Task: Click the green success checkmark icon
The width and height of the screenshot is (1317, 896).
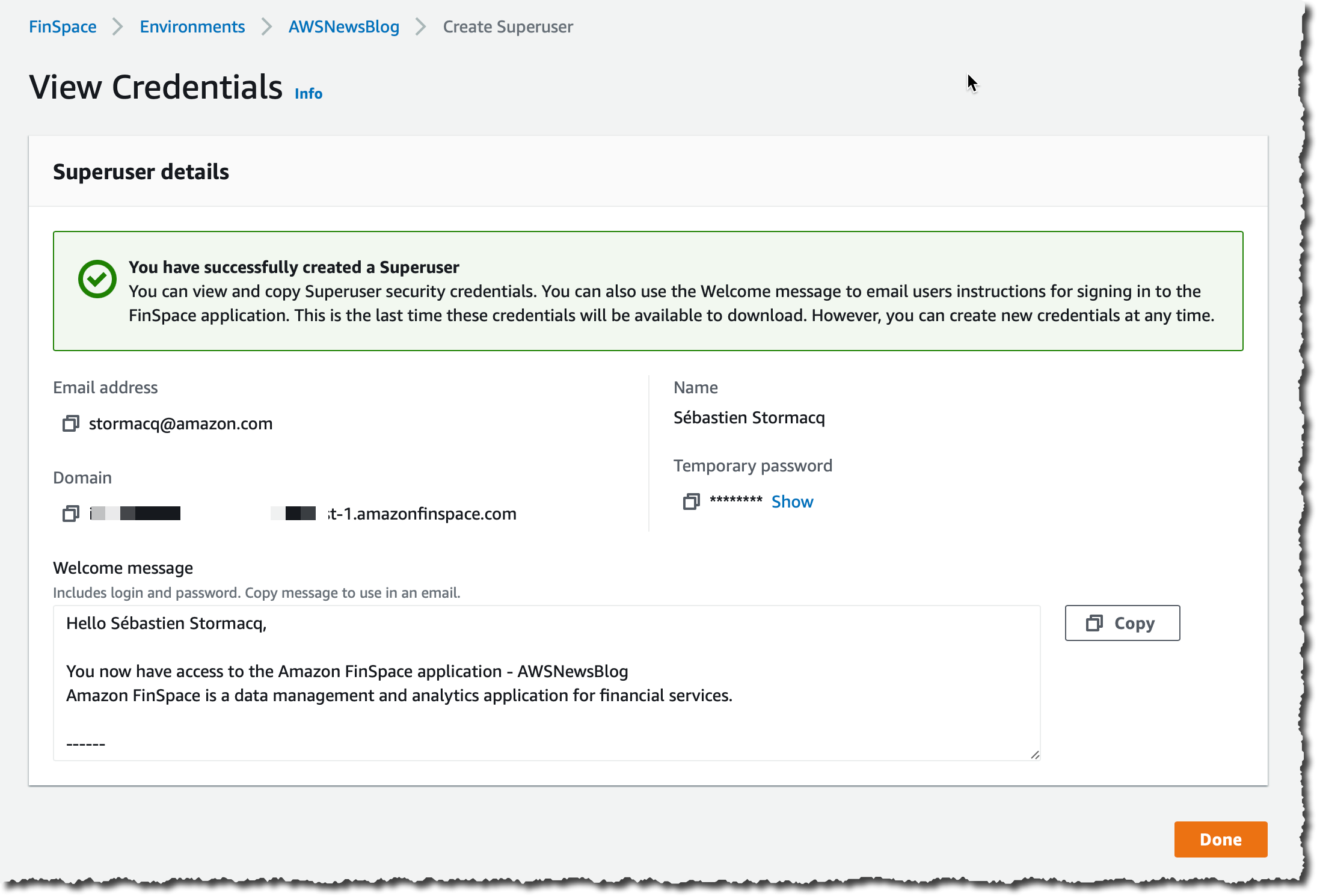Action: [x=97, y=279]
